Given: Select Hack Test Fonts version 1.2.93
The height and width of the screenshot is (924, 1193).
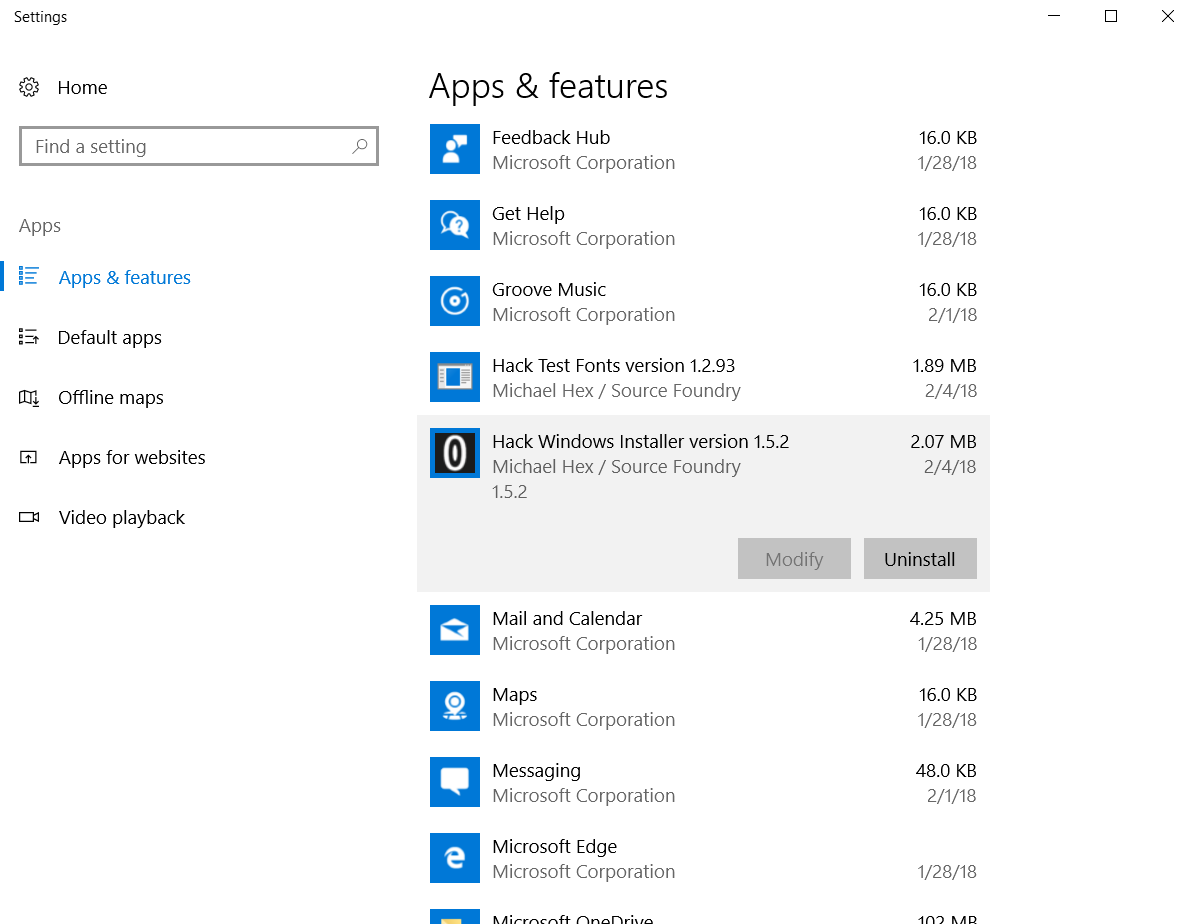Looking at the screenshot, I should click(x=613, y=365).
